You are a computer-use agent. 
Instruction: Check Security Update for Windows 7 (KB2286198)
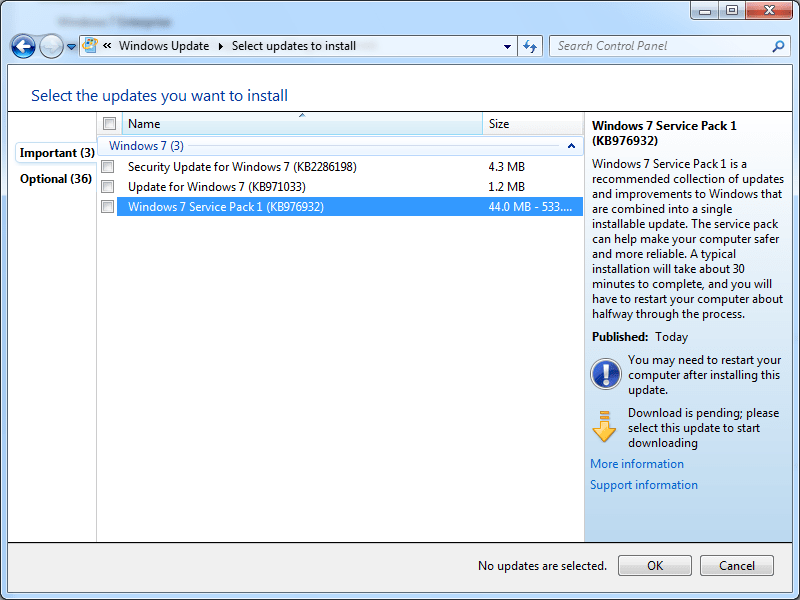click(x=107, y=166)
